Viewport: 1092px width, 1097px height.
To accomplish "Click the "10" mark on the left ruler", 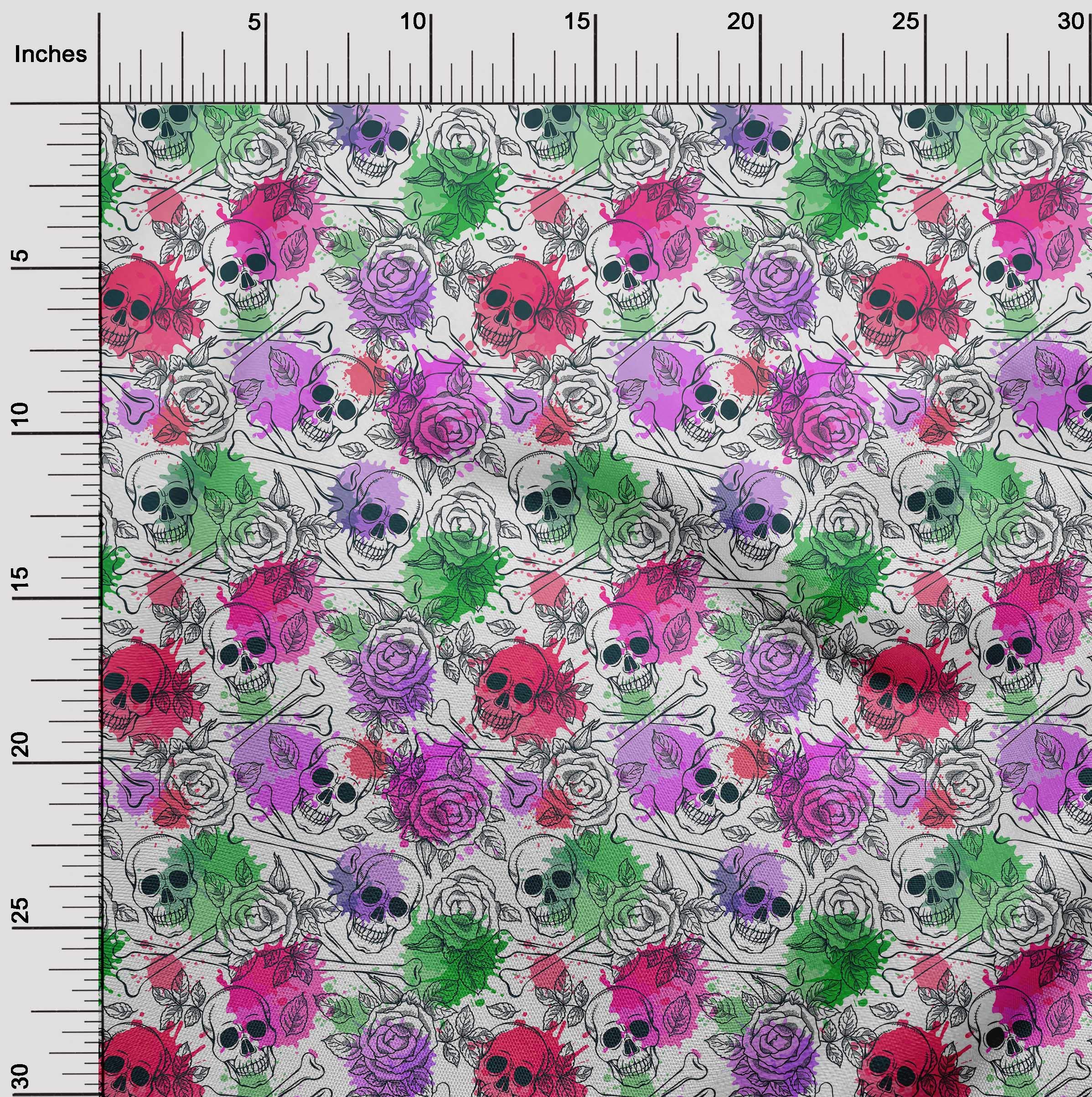I will 21,415.
